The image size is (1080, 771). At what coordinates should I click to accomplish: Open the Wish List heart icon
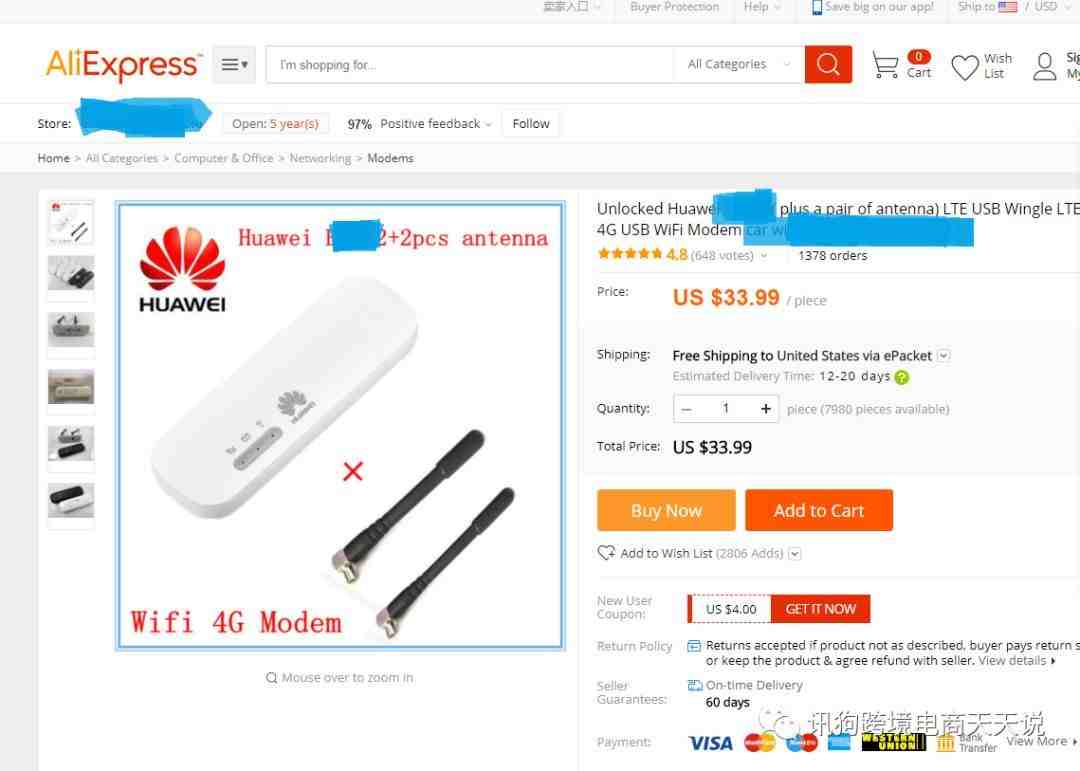click(x=964, y=67)
